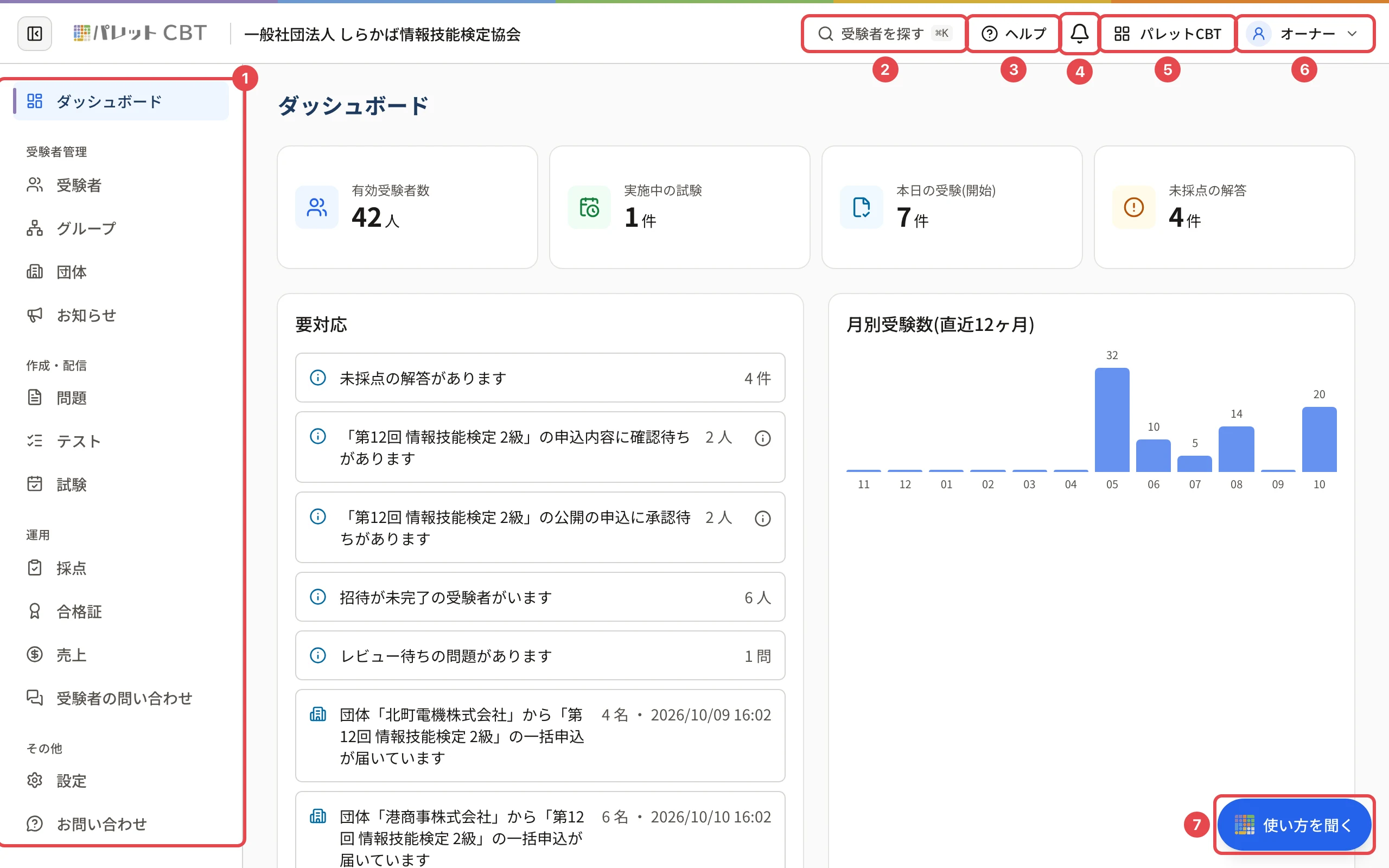
Task: Click the 使い方を聞く help button
Action: point(1294,825)
